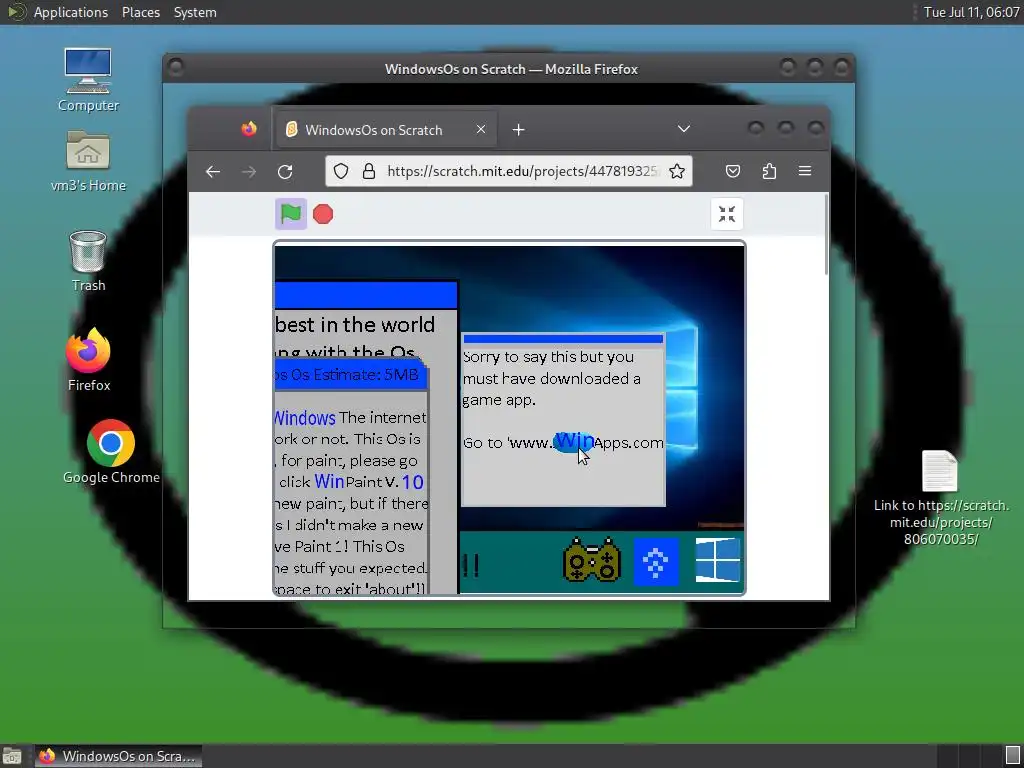Click the URL address bar
Image resolution: width=1024 pixels, height=768 pixels.
click(x=509, y=171)
